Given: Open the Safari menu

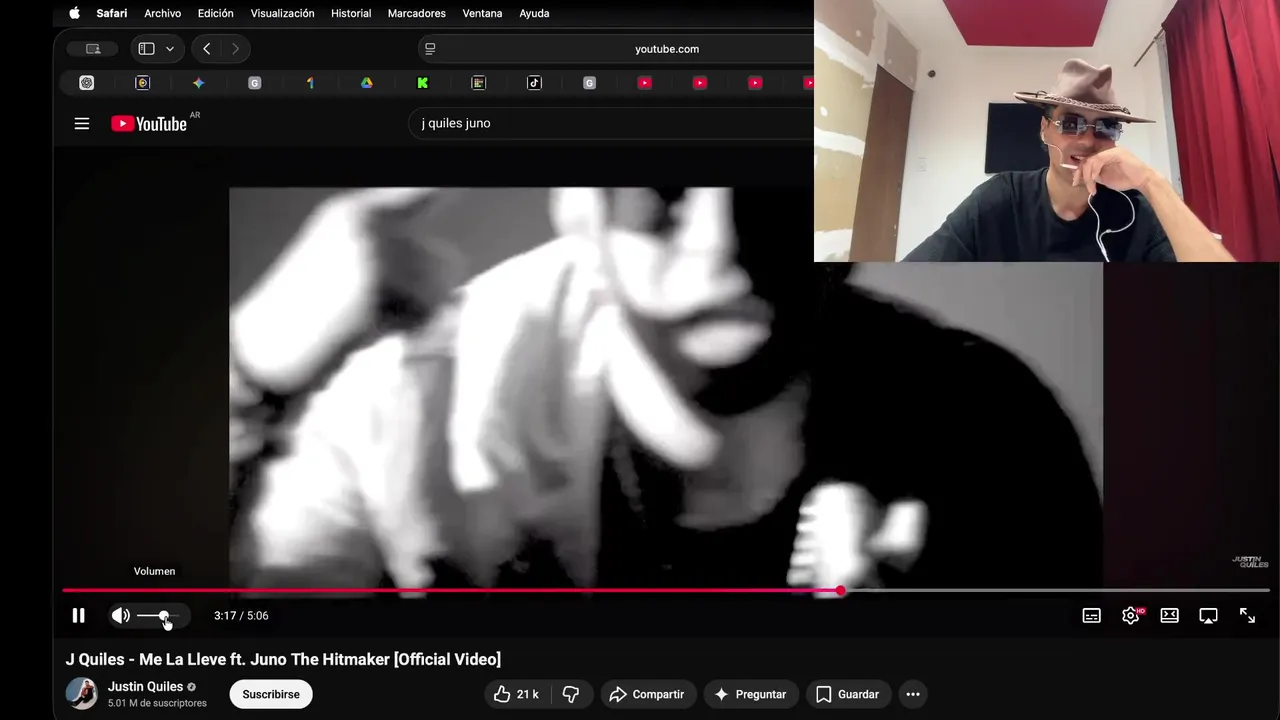Looking at the screenshot, I should [112, 13].
